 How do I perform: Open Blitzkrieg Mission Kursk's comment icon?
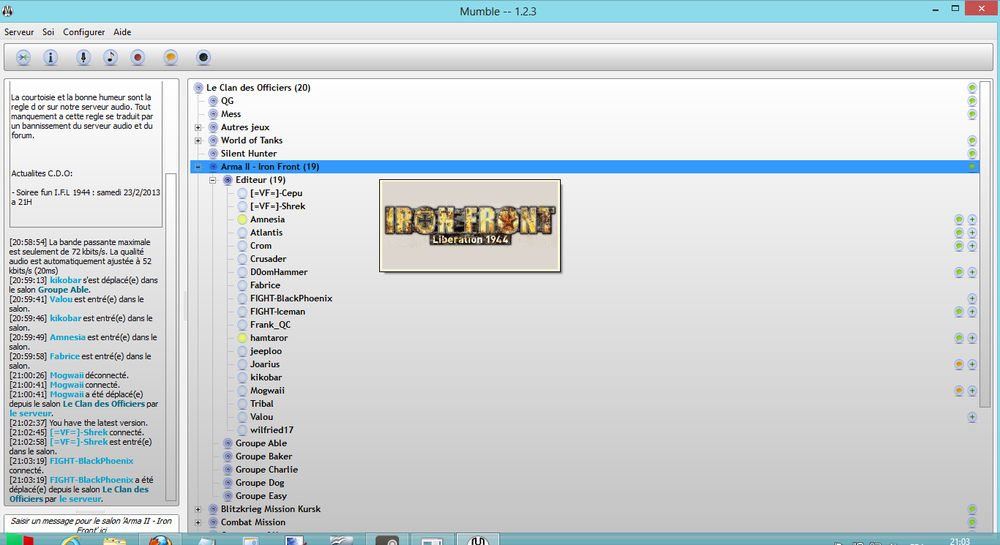point(972,509)
